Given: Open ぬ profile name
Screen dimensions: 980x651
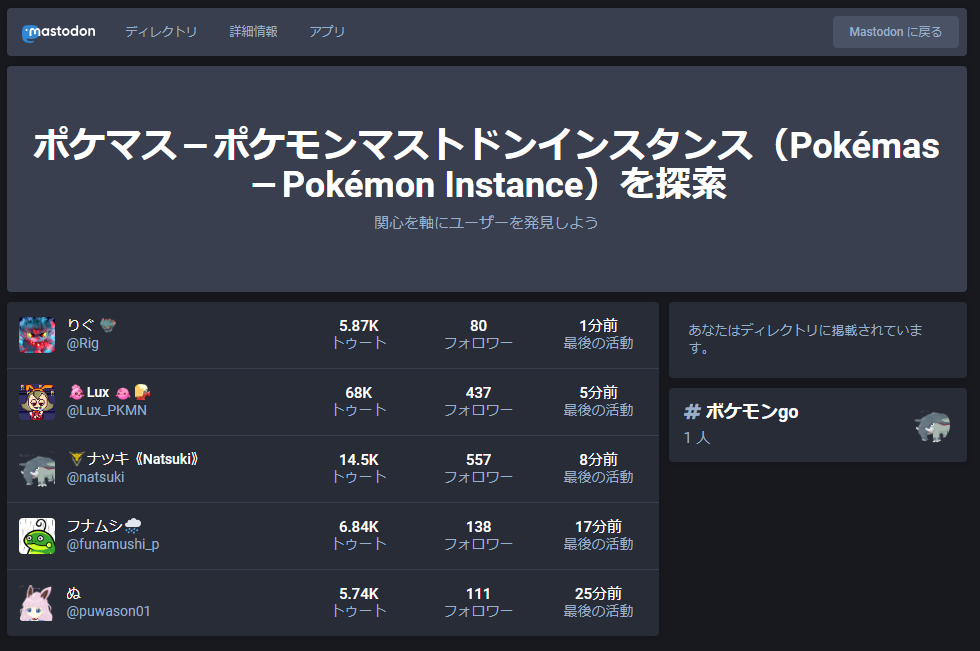Looking at the screenshot, I should 74,593.
